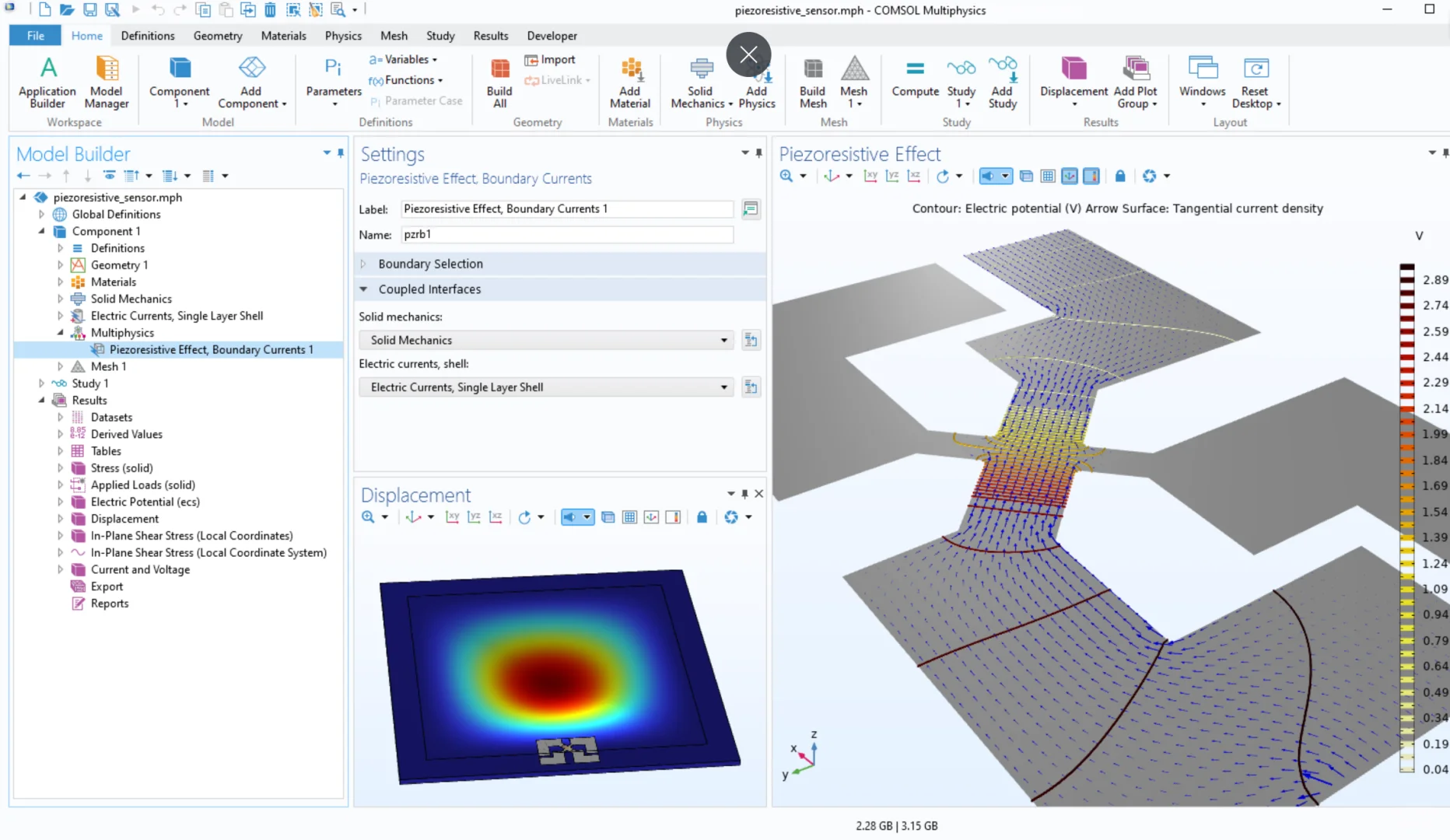Open the Solid mechanics dropdown in Settings
The width and height of the screenshot is (1450, 840).
coord(546,340)
